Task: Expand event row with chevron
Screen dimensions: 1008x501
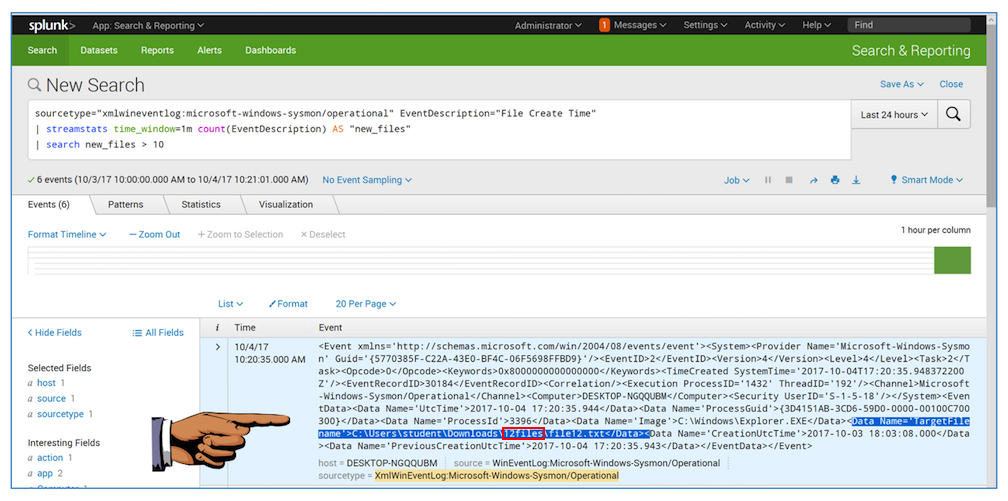Action: pyautogui.click(x=217, y=347)
